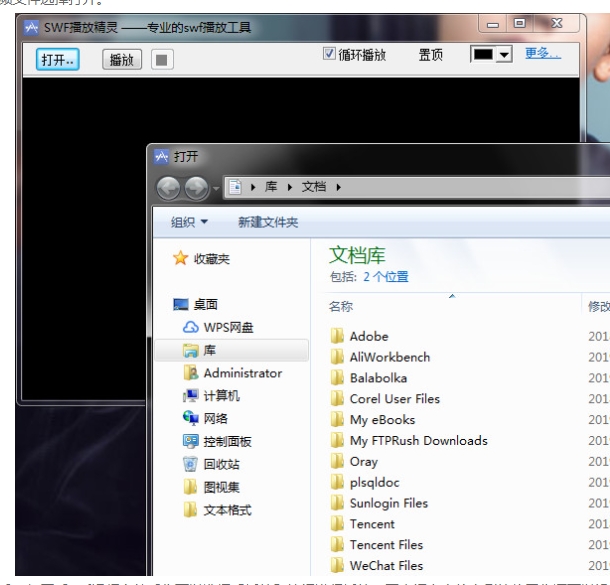Viewport: 610px width, 585px height.
Task: Click the 桌面 desktop icon
Action: (x=181, y=304)
